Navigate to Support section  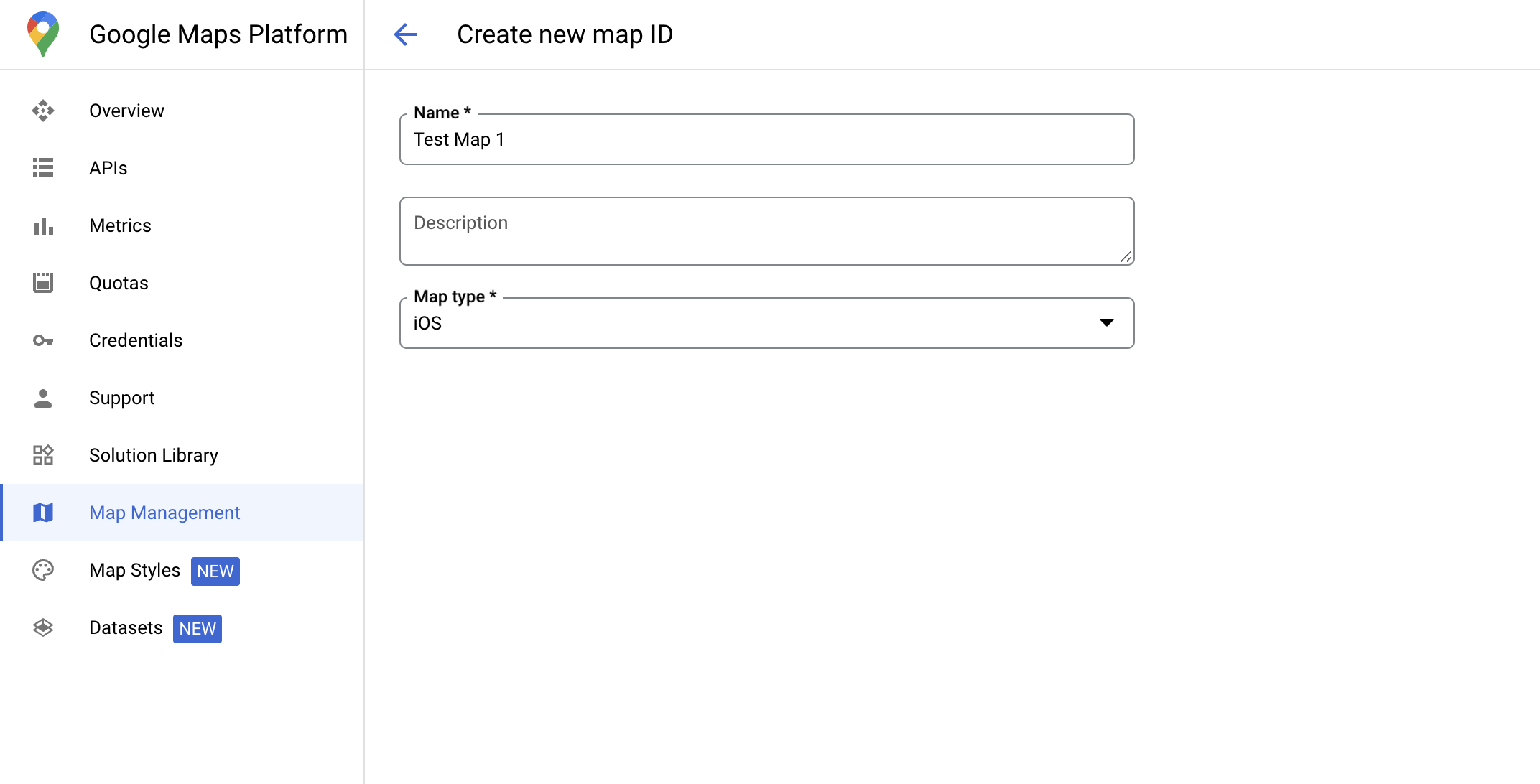pos(121,398)
